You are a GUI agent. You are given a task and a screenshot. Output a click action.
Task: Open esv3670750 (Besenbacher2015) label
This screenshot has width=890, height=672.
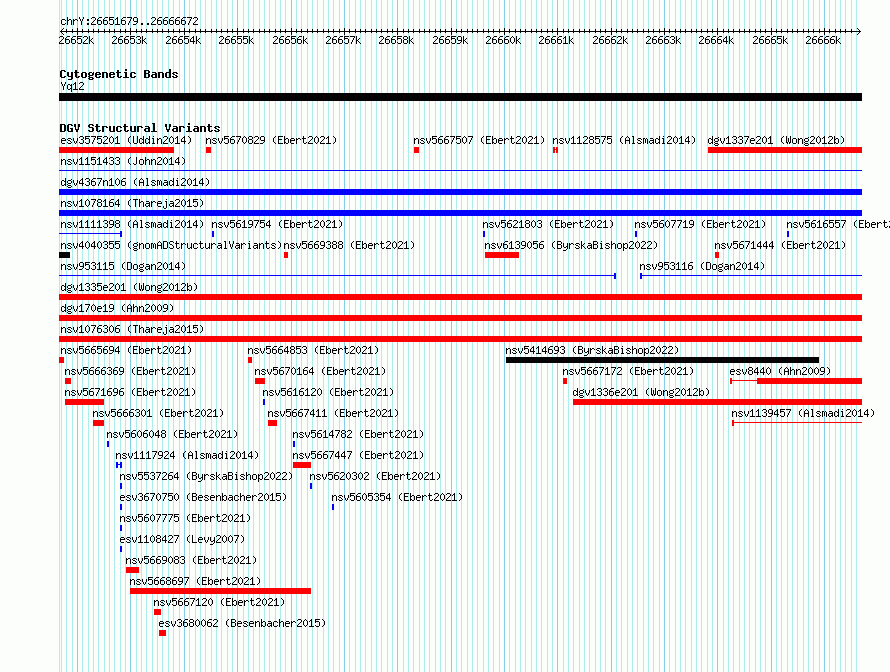point(203,497)
